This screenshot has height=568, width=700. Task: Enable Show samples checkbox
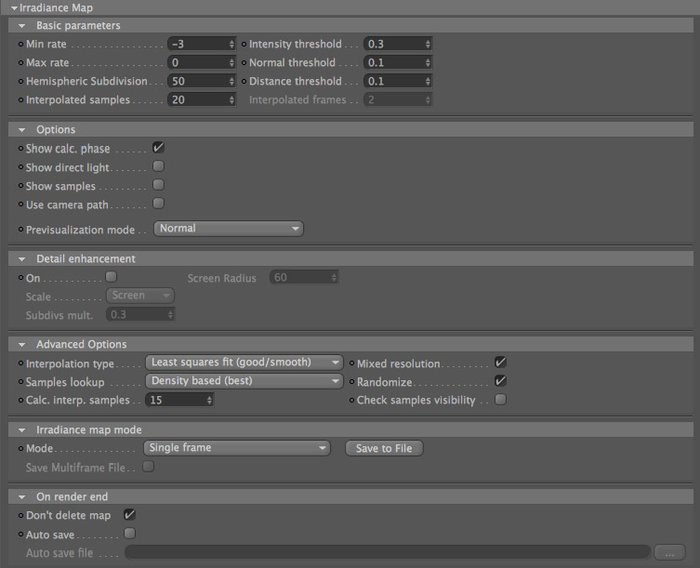158,185
